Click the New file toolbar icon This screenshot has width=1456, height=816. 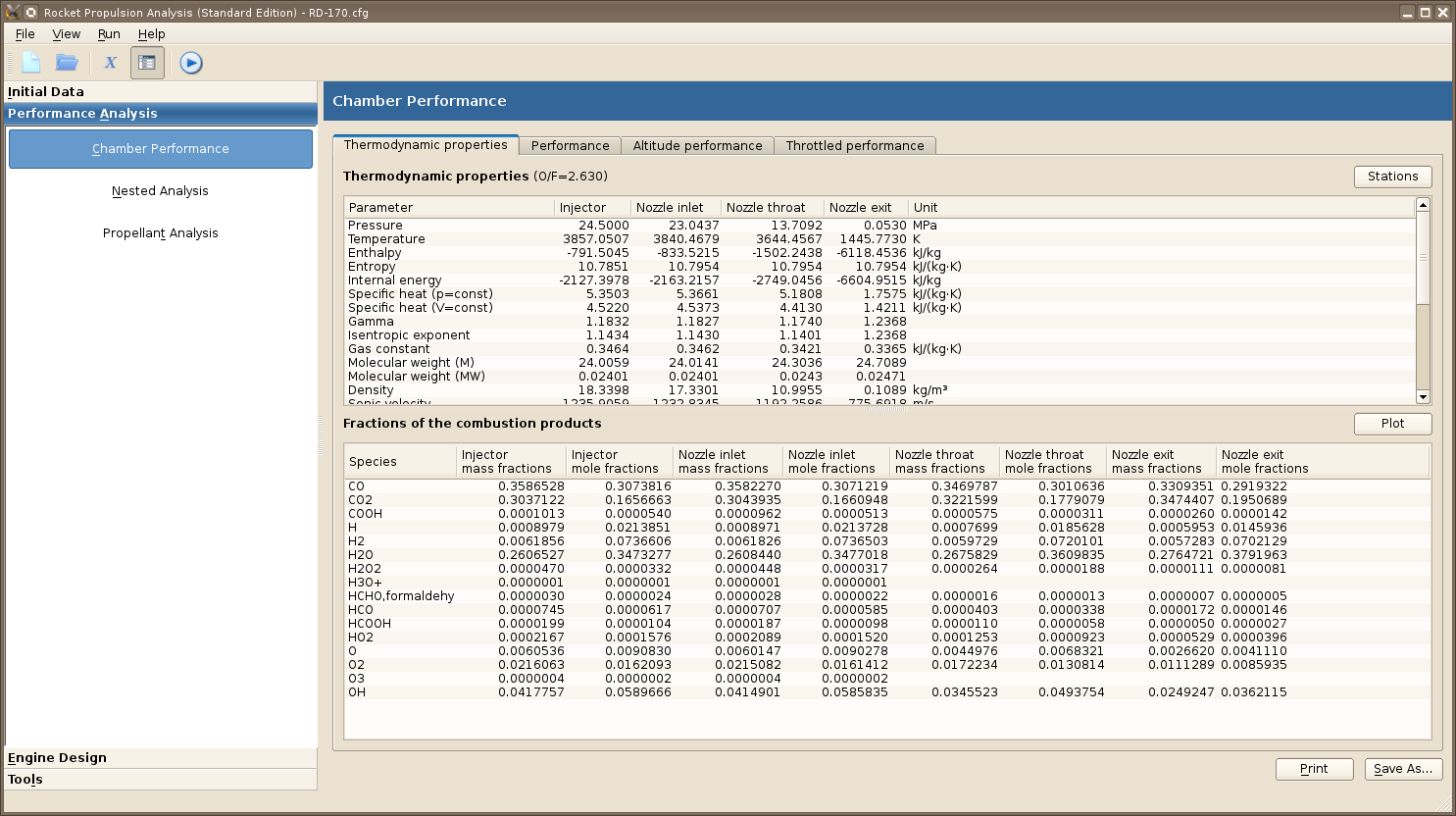pos(31,63)
